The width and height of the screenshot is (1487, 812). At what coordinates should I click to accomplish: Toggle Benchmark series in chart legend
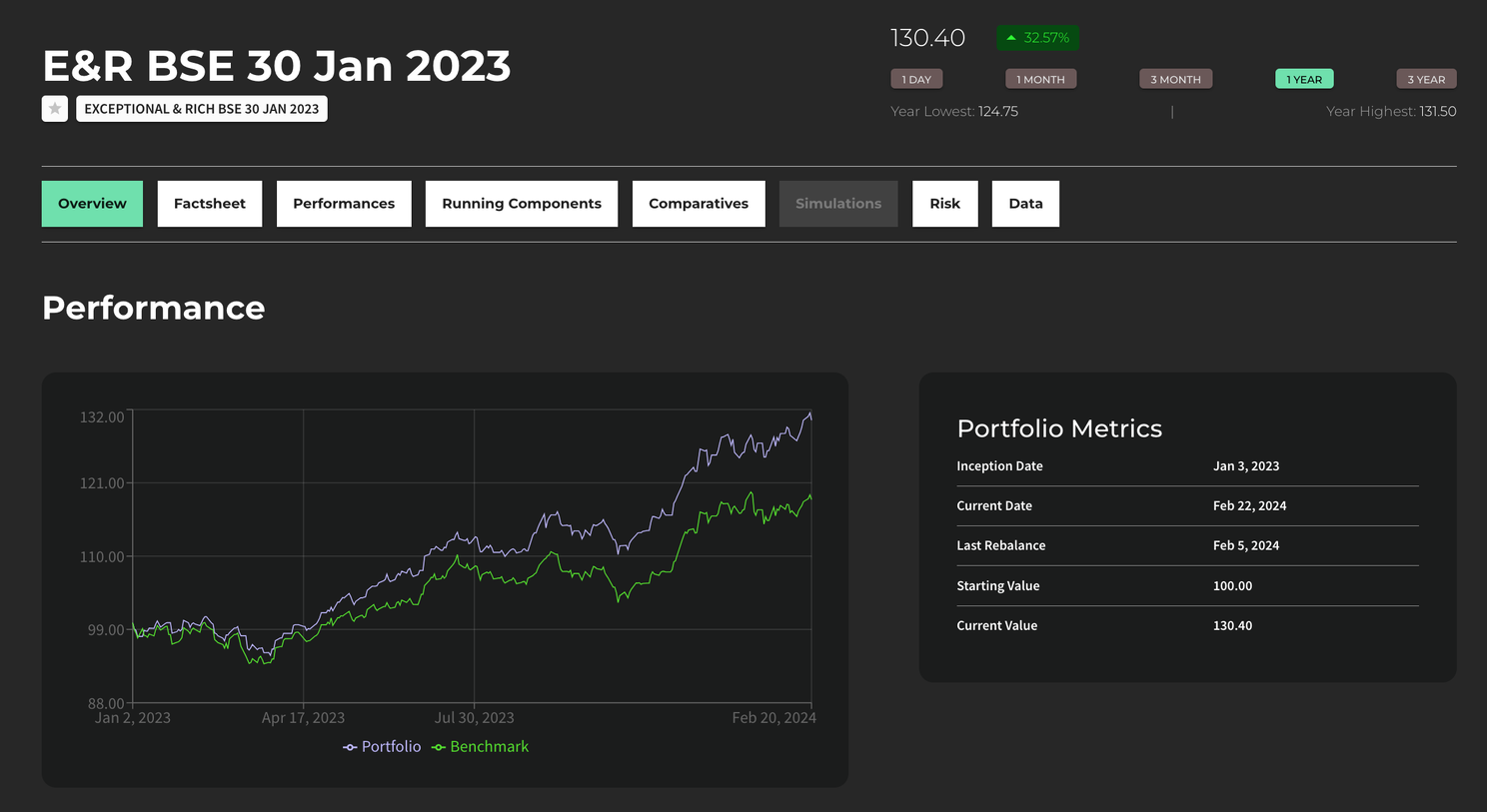point(480,747)
